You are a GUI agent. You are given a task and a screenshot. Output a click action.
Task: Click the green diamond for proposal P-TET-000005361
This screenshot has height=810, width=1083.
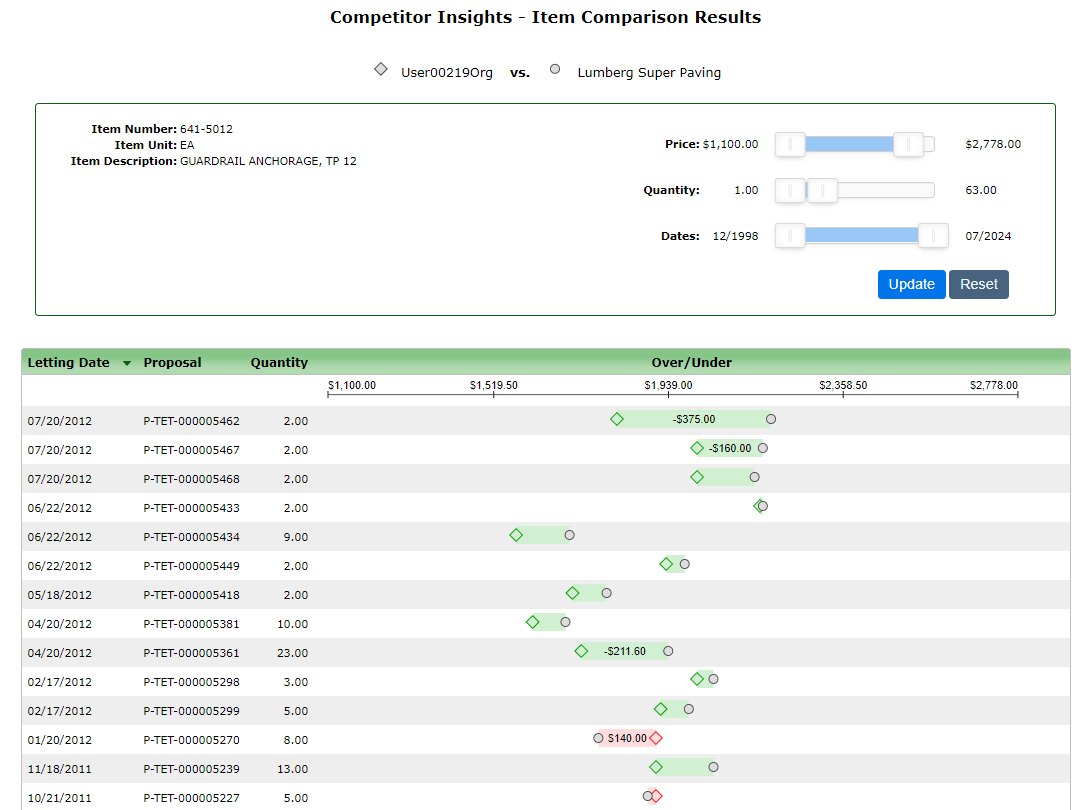click(x=581, y=651)
